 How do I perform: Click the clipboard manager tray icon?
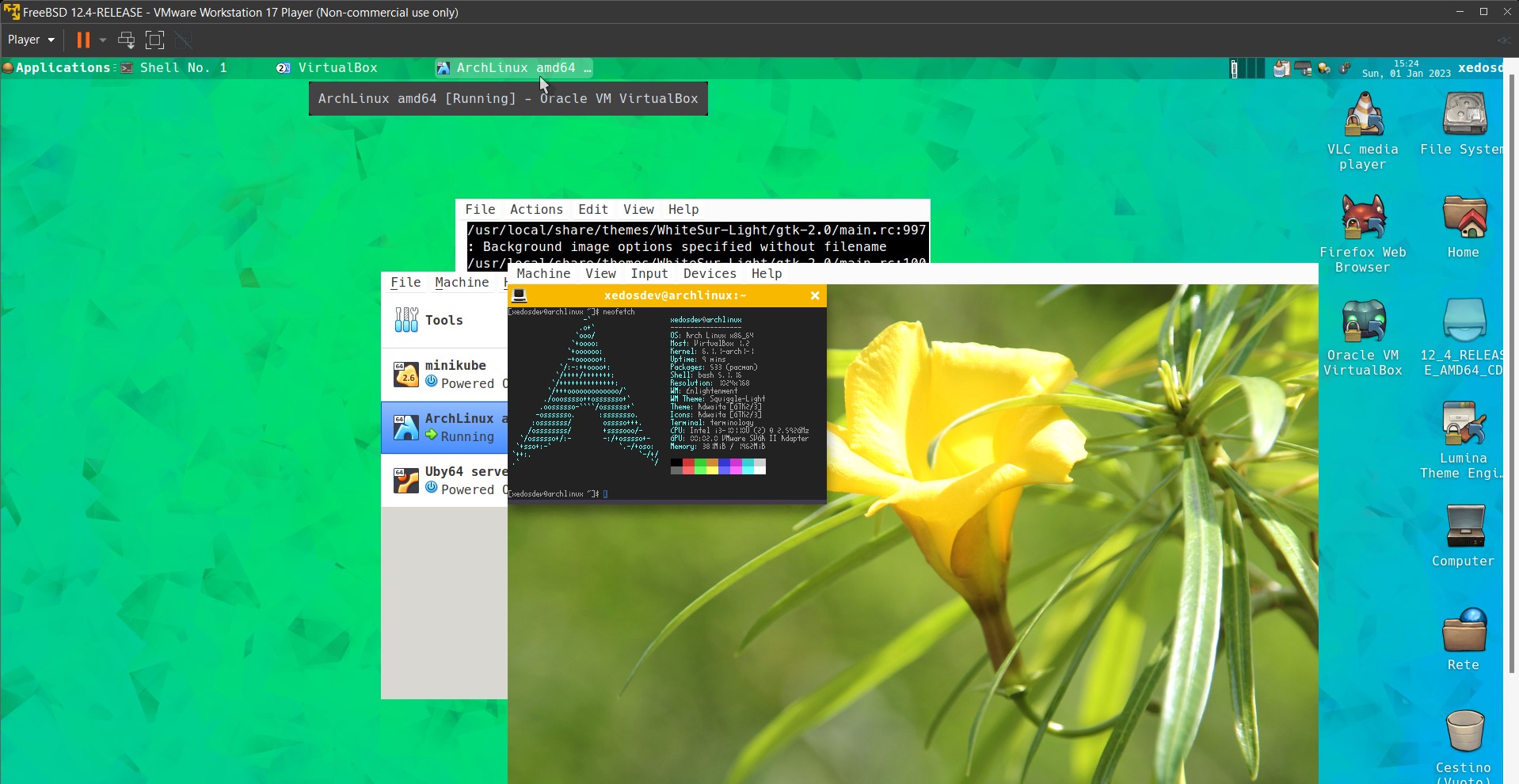1281,69
